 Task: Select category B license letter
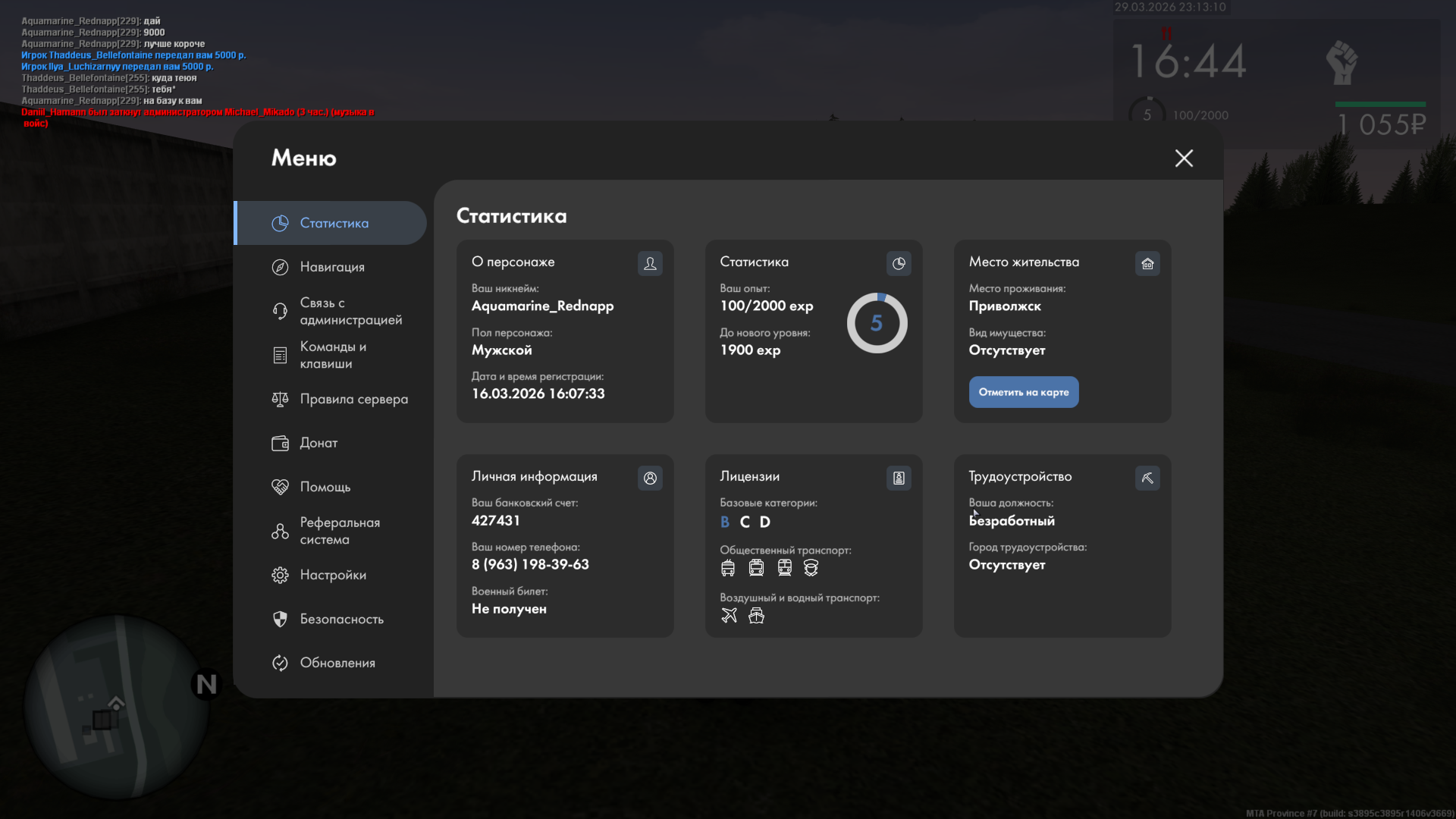point(725,522)
